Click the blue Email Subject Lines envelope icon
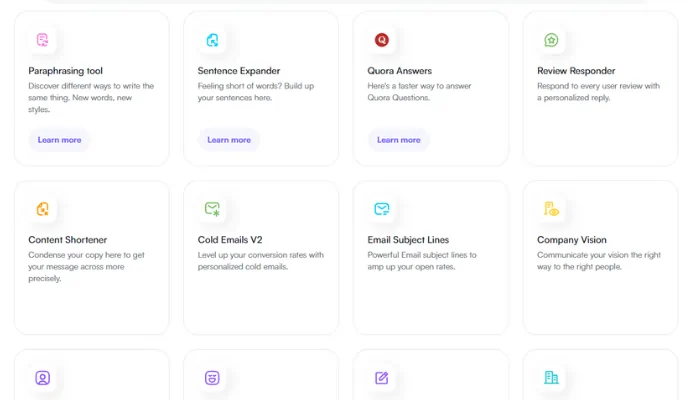This screenshot has height=400, width=700. click(382, 208)
